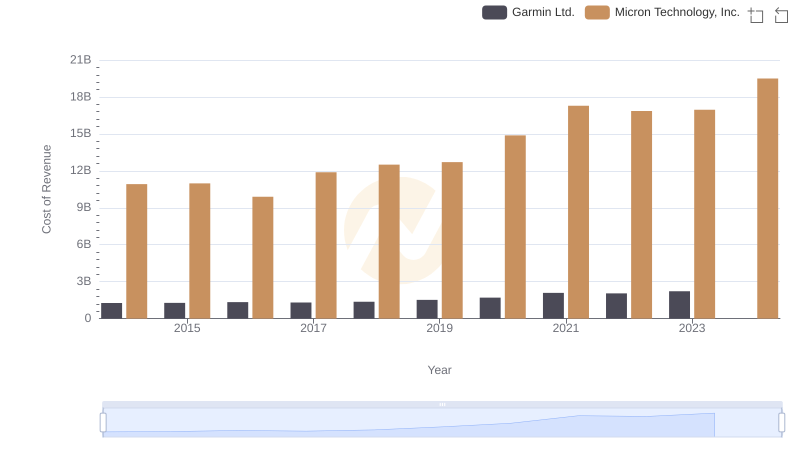Click the Micron bar for 2022
This screenshot has width=800, height=461.
tap(641, 215)
